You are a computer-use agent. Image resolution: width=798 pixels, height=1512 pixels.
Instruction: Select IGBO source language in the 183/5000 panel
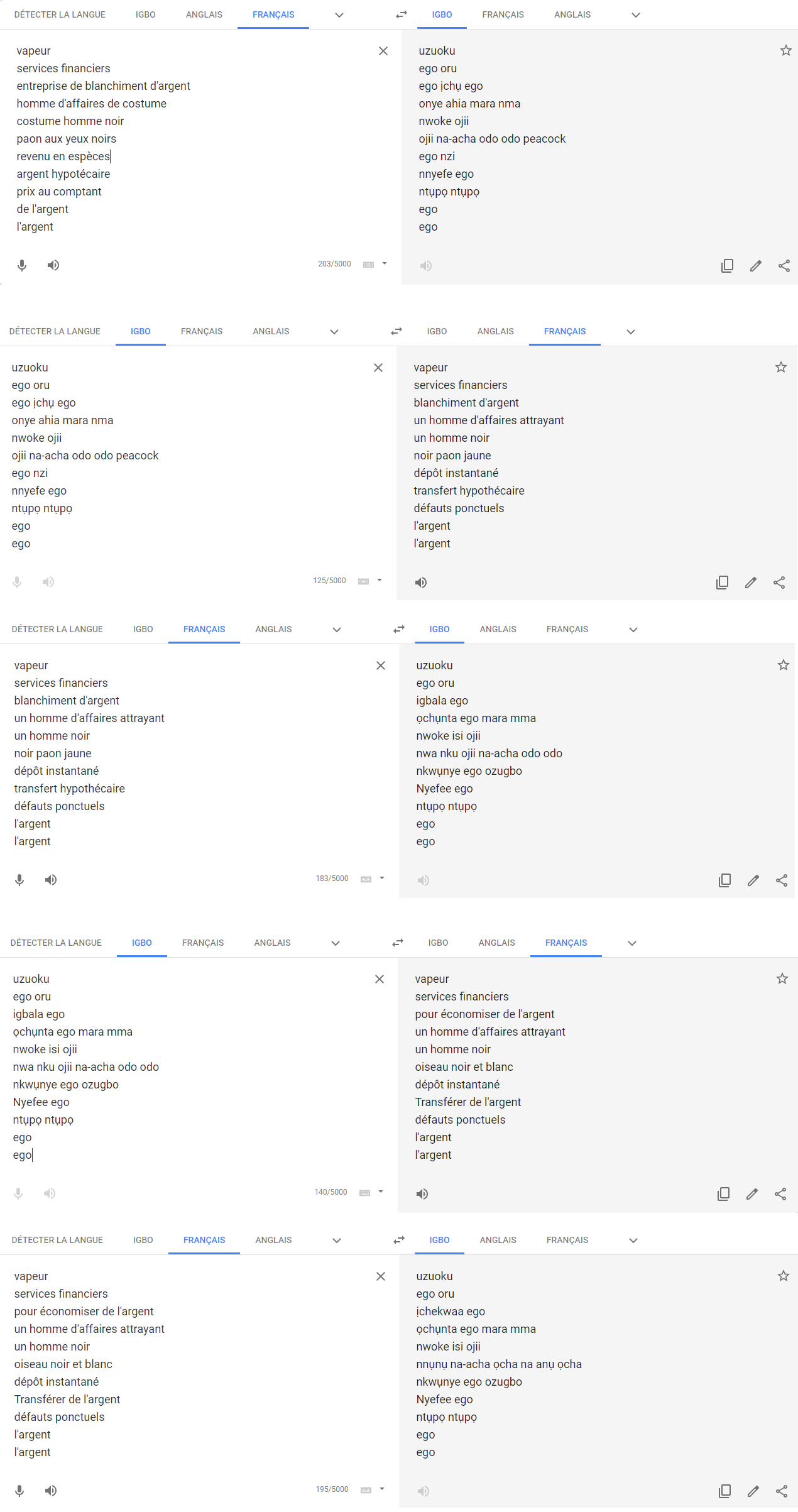[x=143, y=629]
